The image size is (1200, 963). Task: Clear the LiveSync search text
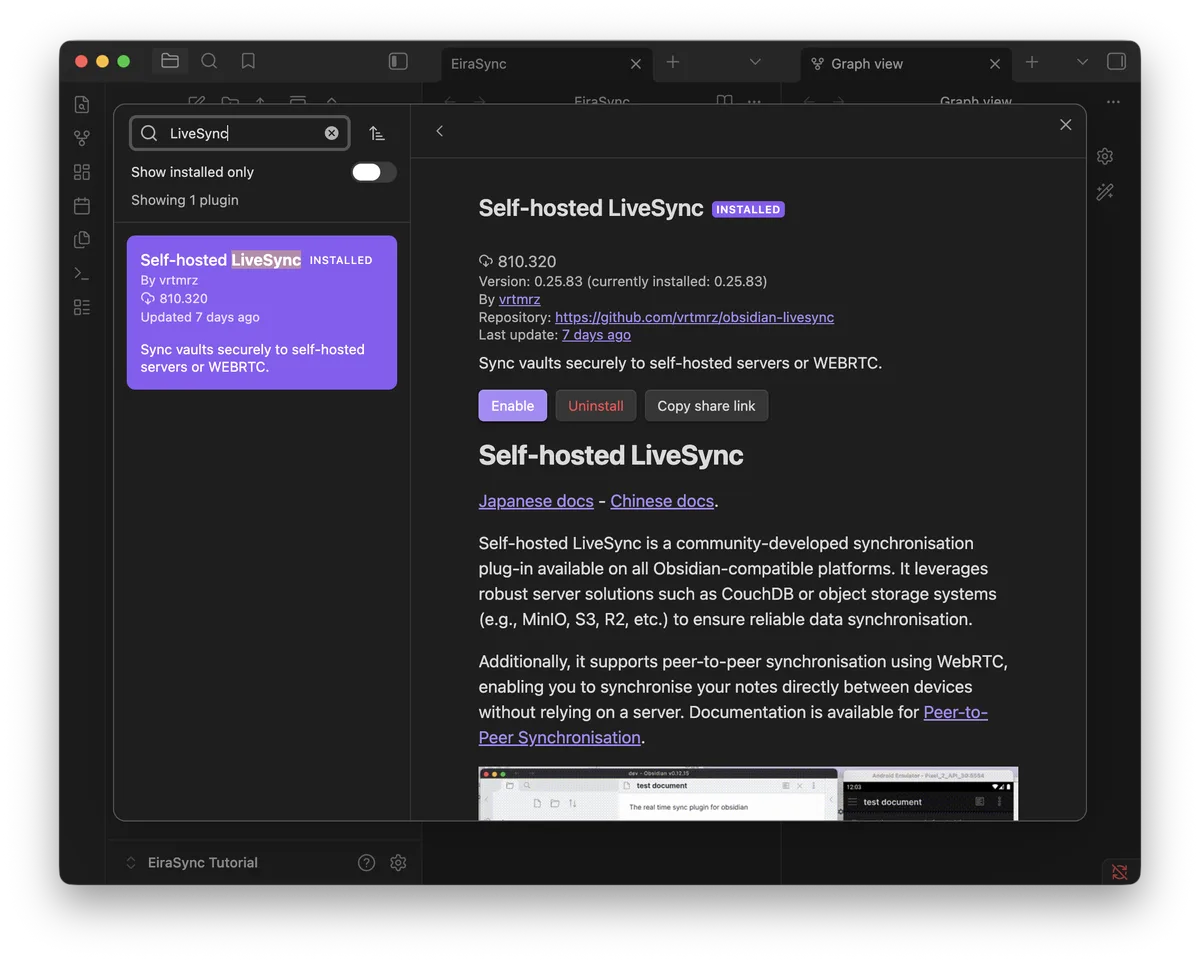(x=332, y=133)
